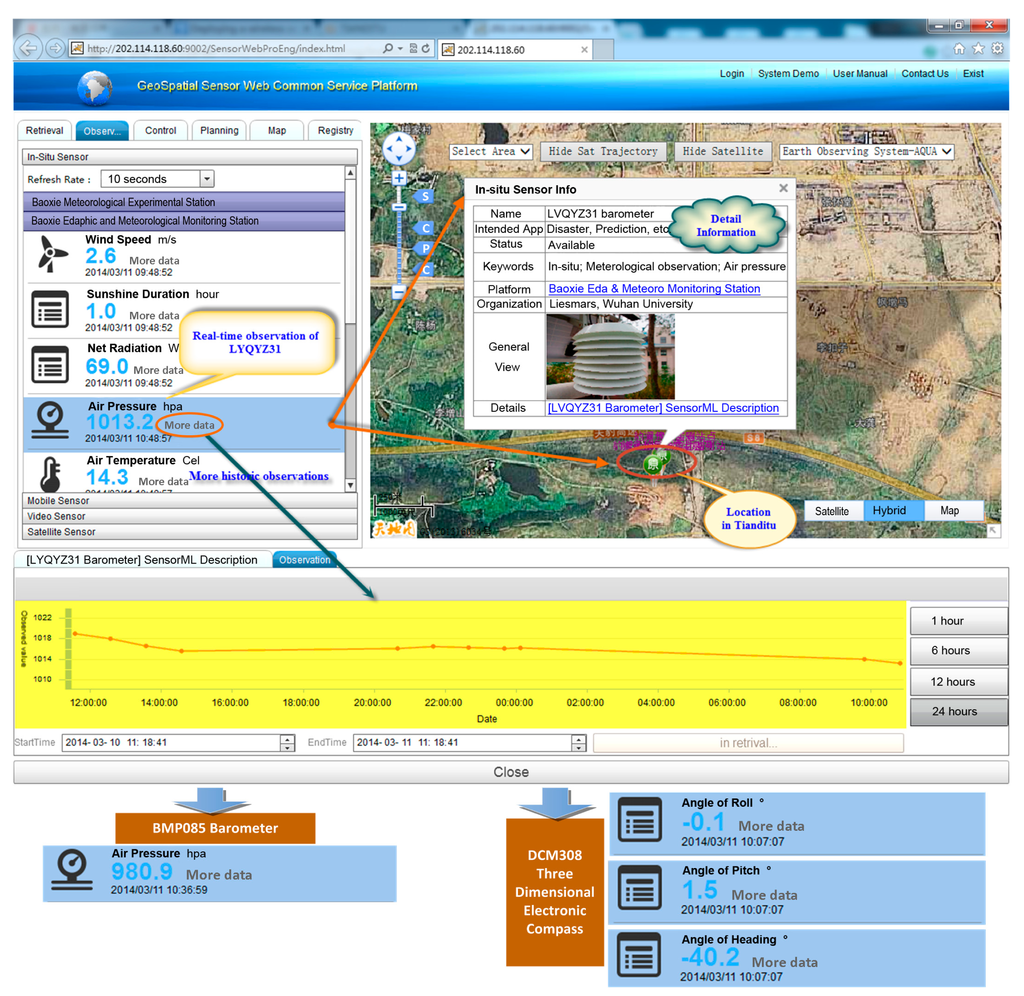Click the Angle of Heading list icon

click(640, 955)
